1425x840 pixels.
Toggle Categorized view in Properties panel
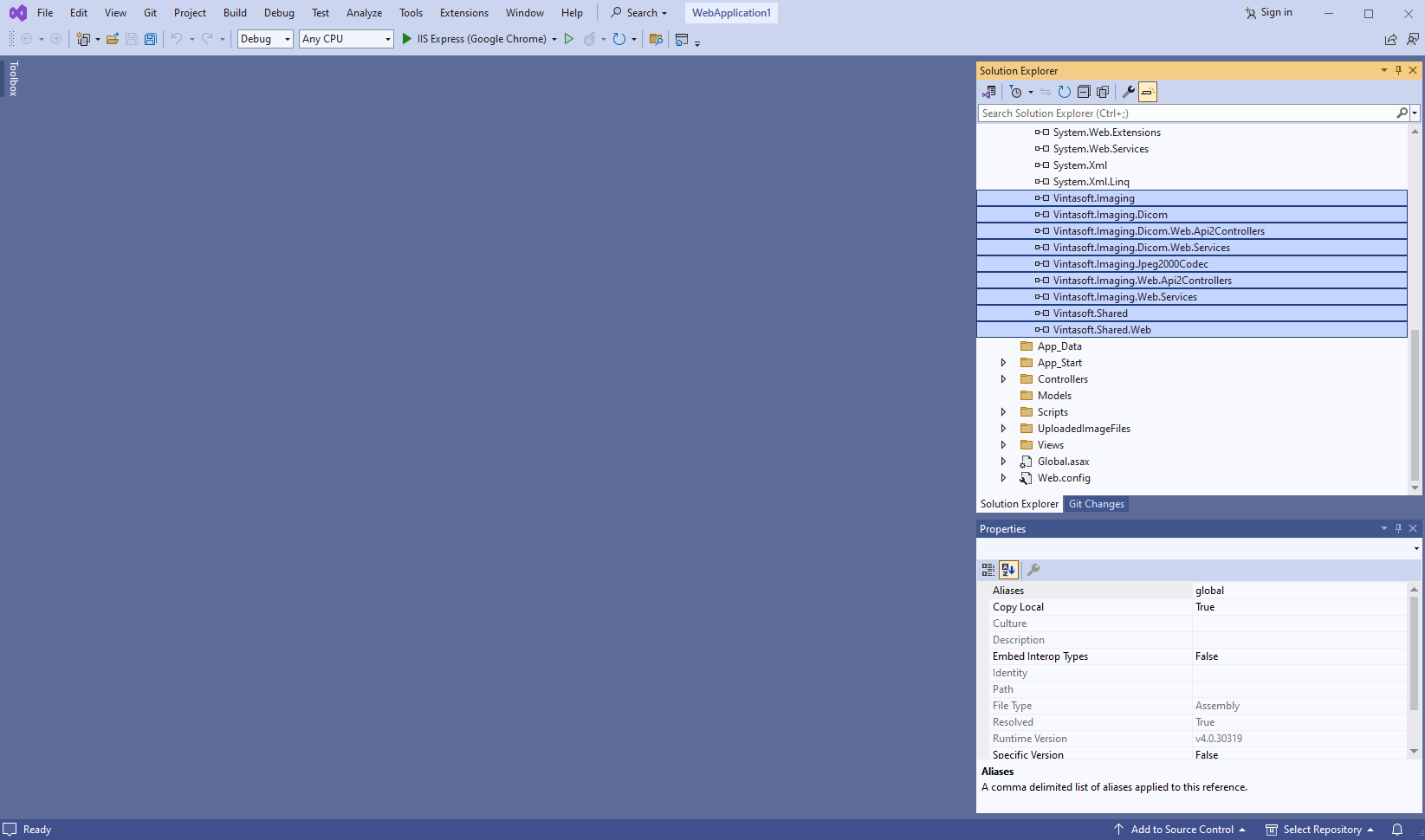(x=988, y=570)
